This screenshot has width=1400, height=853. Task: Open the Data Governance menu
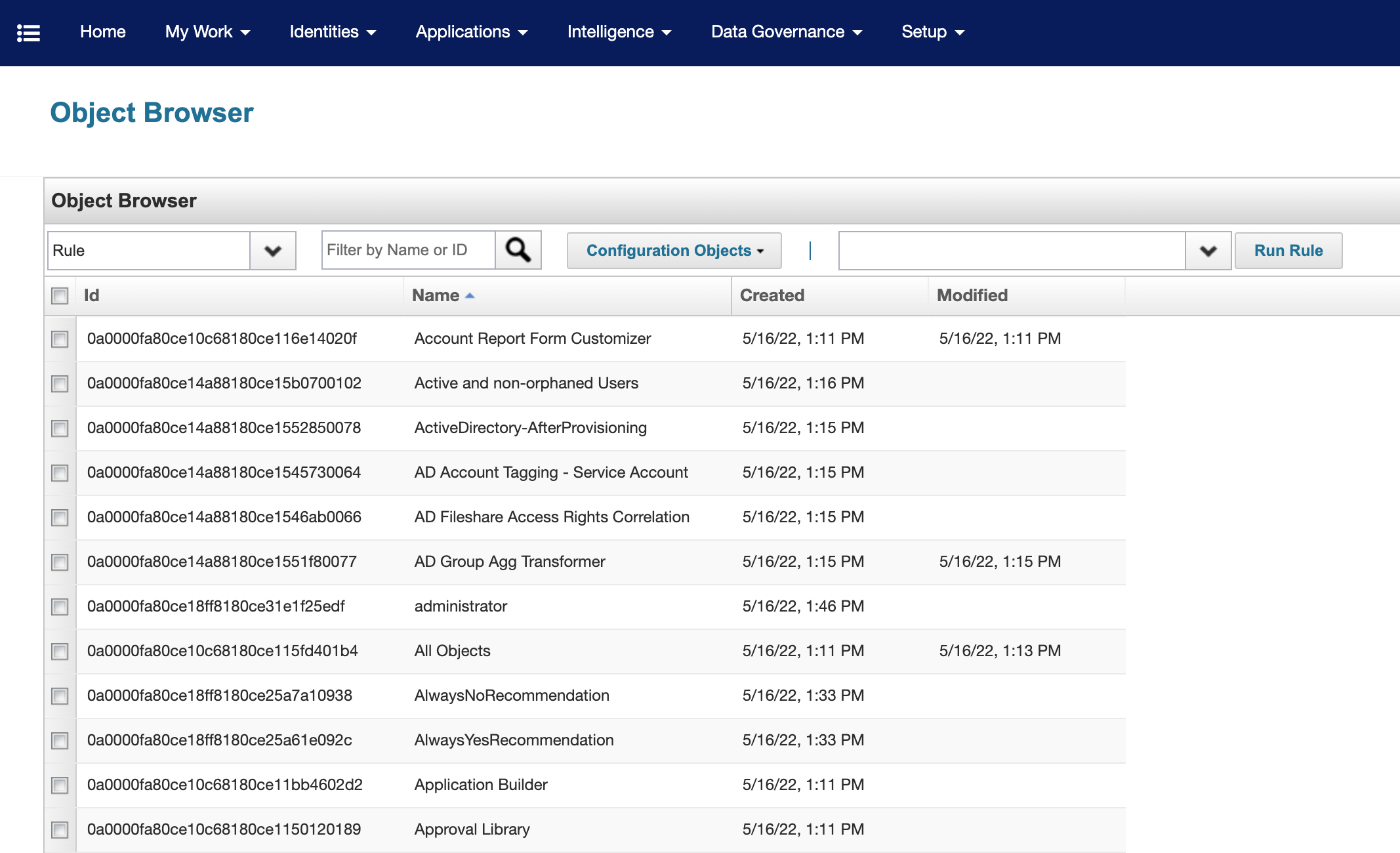tap(786, 32)
